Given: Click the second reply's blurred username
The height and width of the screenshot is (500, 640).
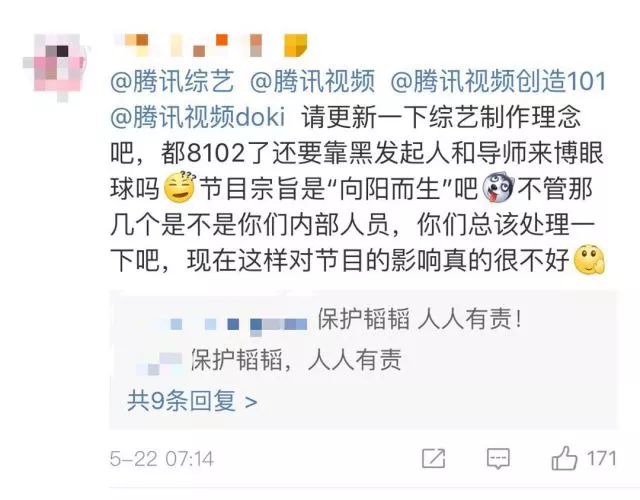Looking at the screenshot, I should tap(160, 362).
